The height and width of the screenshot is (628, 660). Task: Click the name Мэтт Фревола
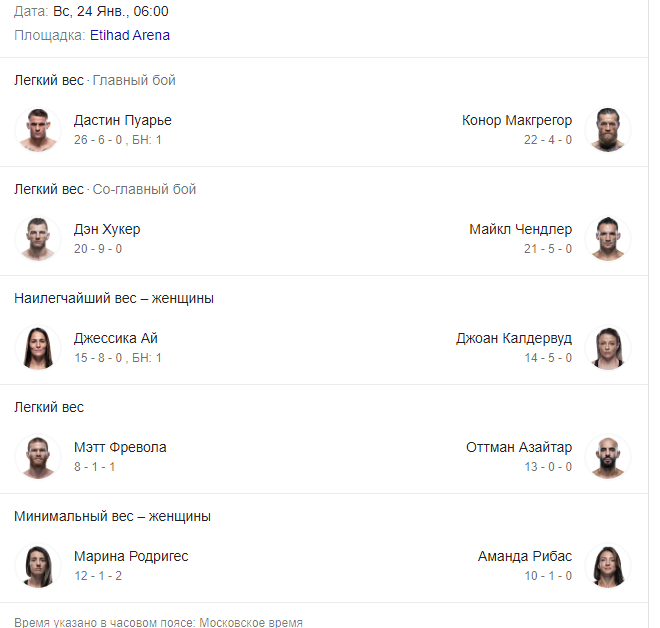(120, 447)
